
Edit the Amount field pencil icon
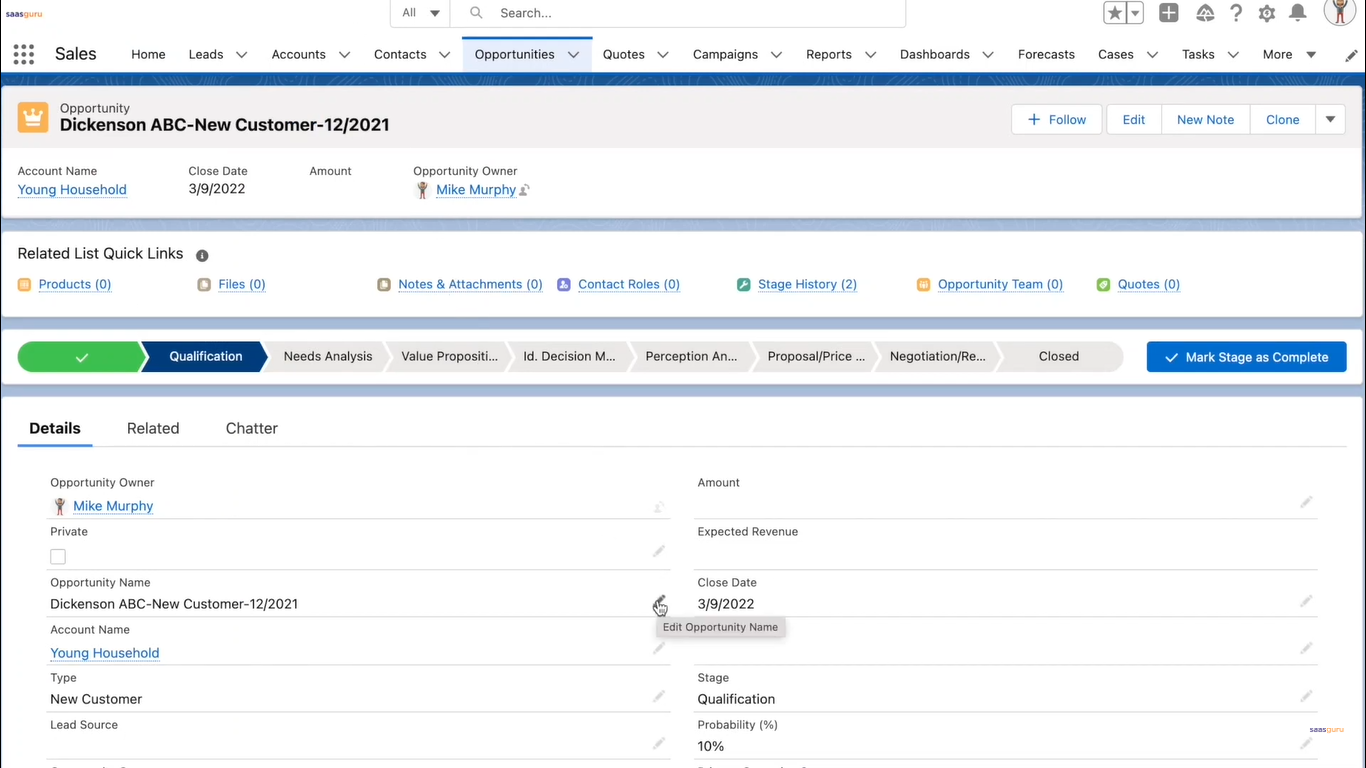coord(1306,502)
